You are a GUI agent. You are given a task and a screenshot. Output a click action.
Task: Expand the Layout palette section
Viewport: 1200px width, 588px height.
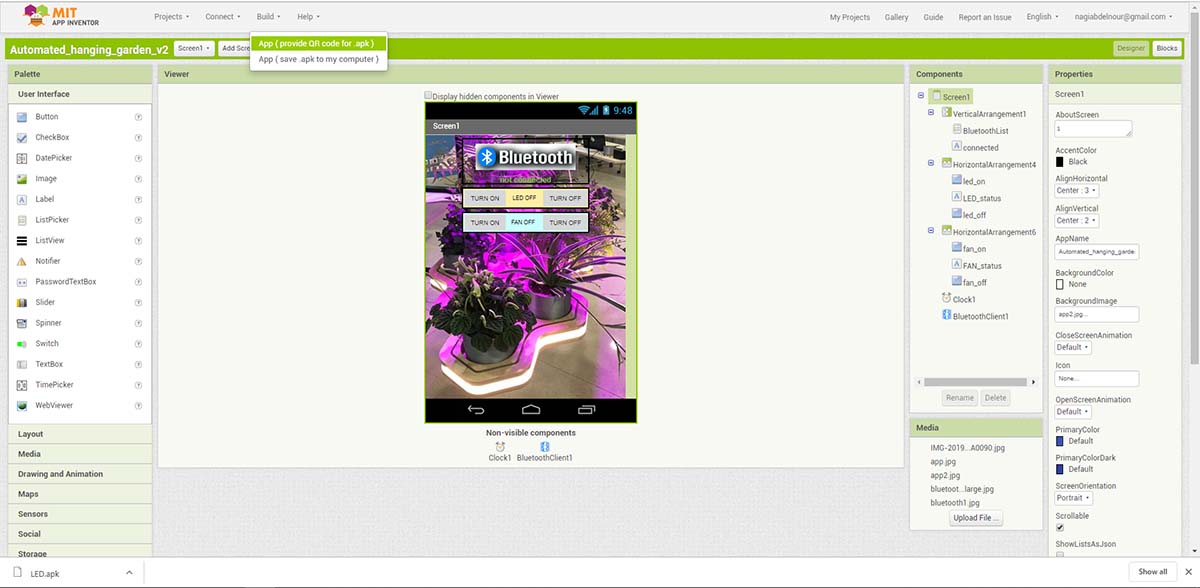(x=80, y=434)
